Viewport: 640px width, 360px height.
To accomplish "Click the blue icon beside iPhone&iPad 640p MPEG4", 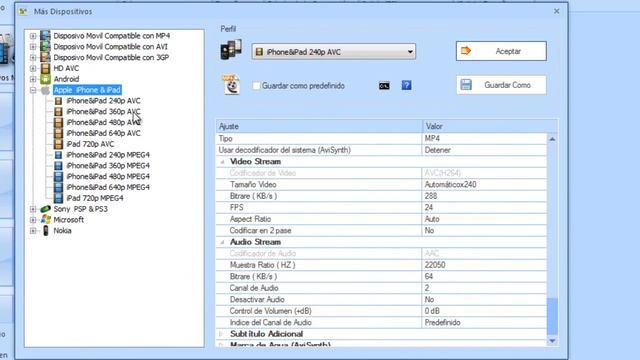I will [58, 187].
